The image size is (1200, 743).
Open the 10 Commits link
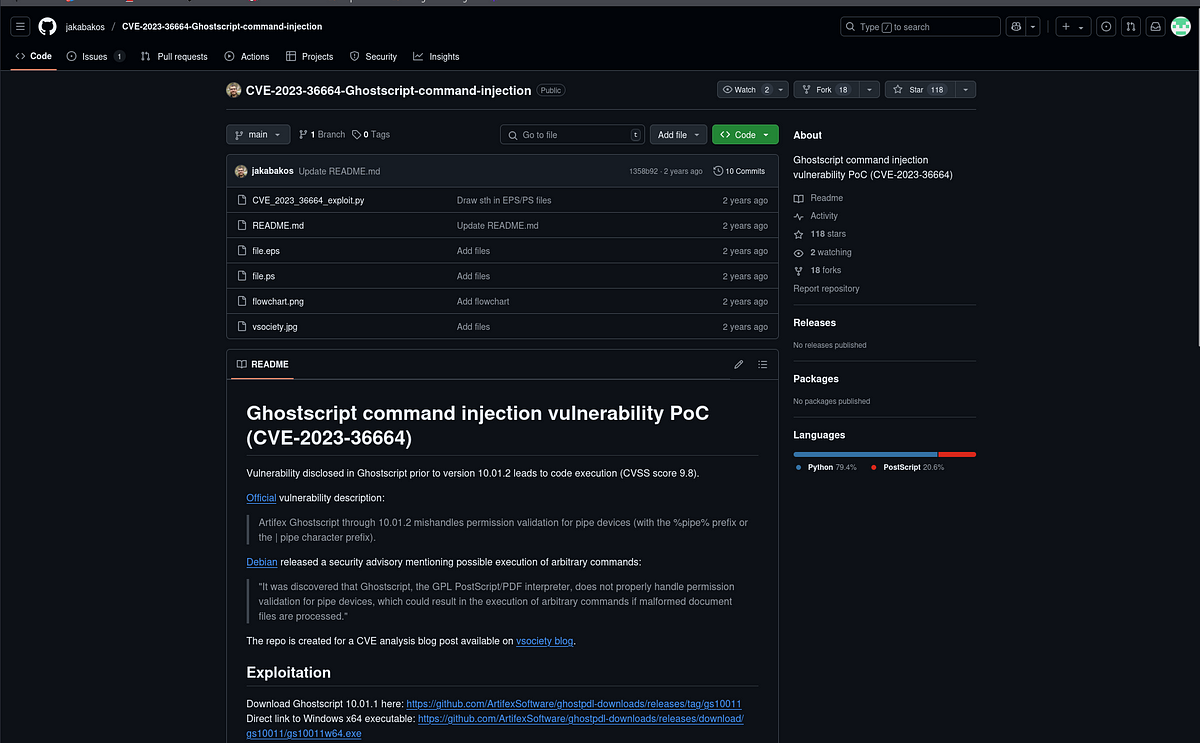coord(739,171)
